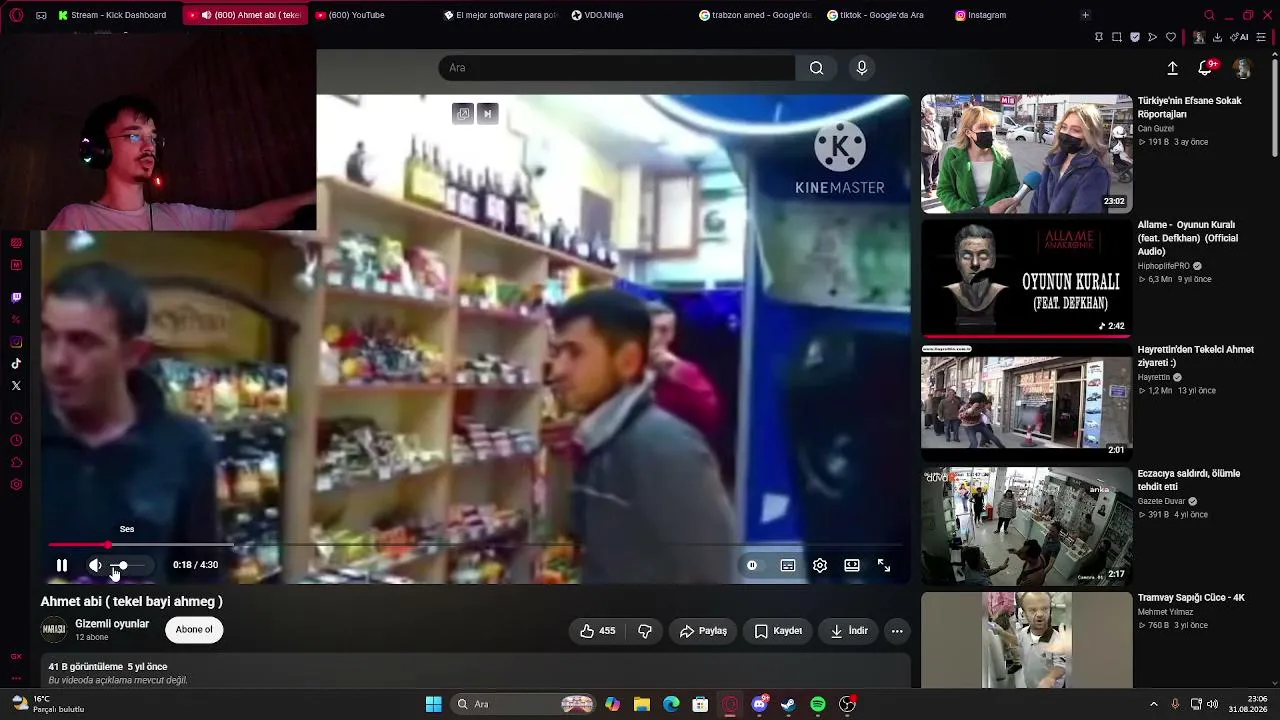The height and width of the screenshot is (720, 1280).
Task: Show hidden system tray icons
Action: click(1153, 704)
